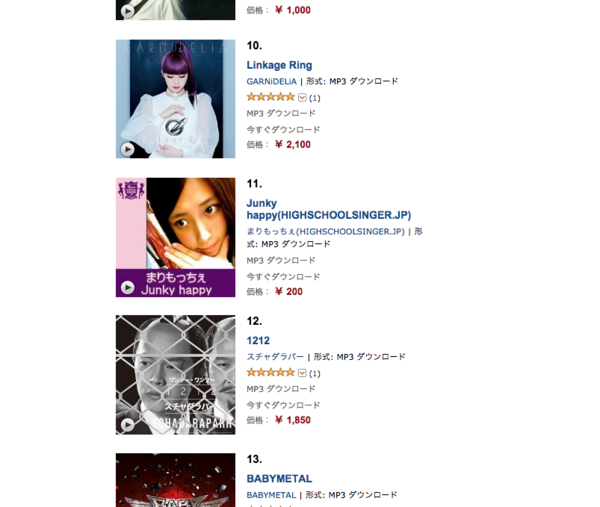Open BABYMETAL album title link

[x=279, y=479]
